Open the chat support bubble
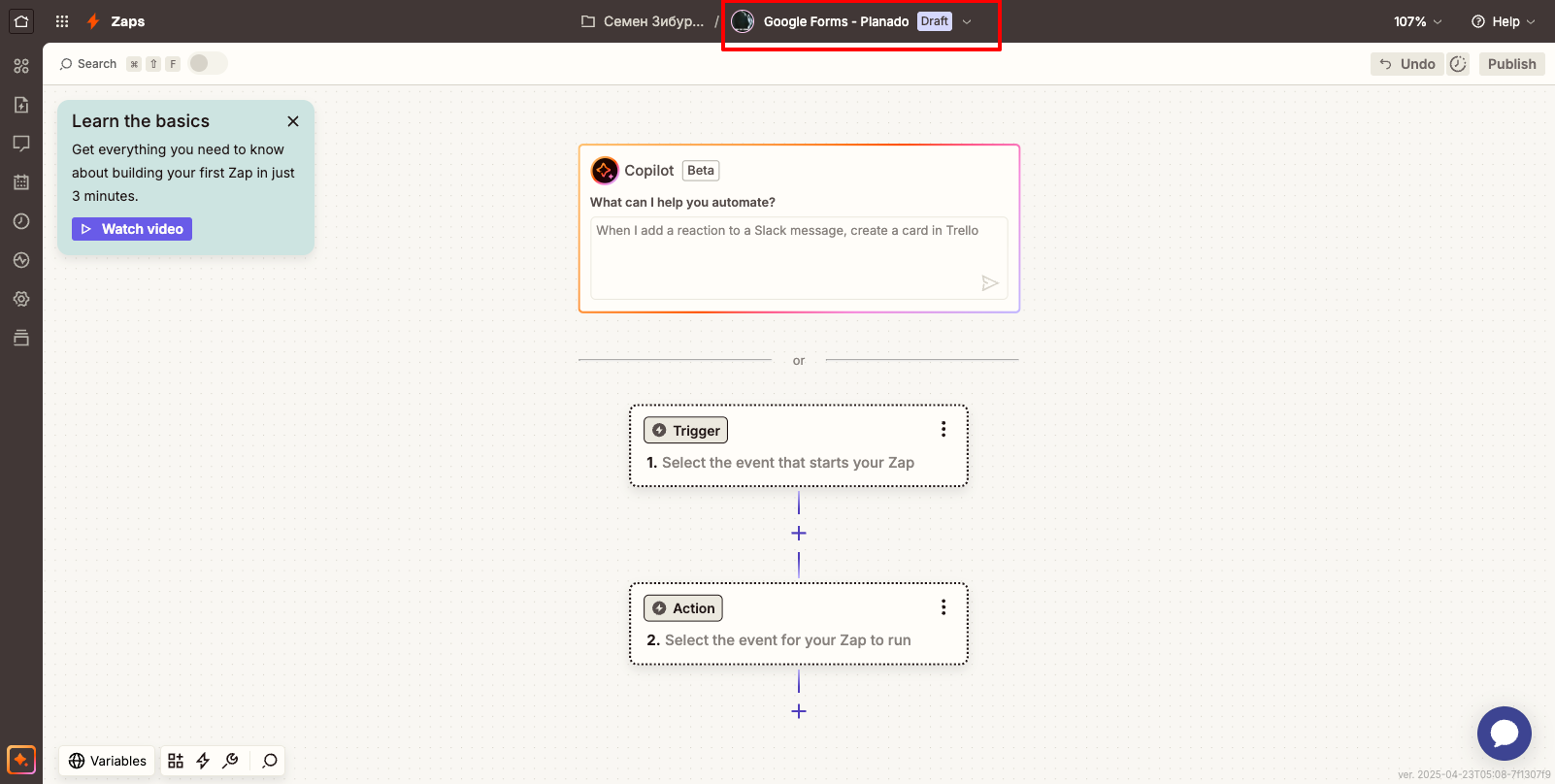The height and width of the screenshot is (784, 1555). (1505, 734)
